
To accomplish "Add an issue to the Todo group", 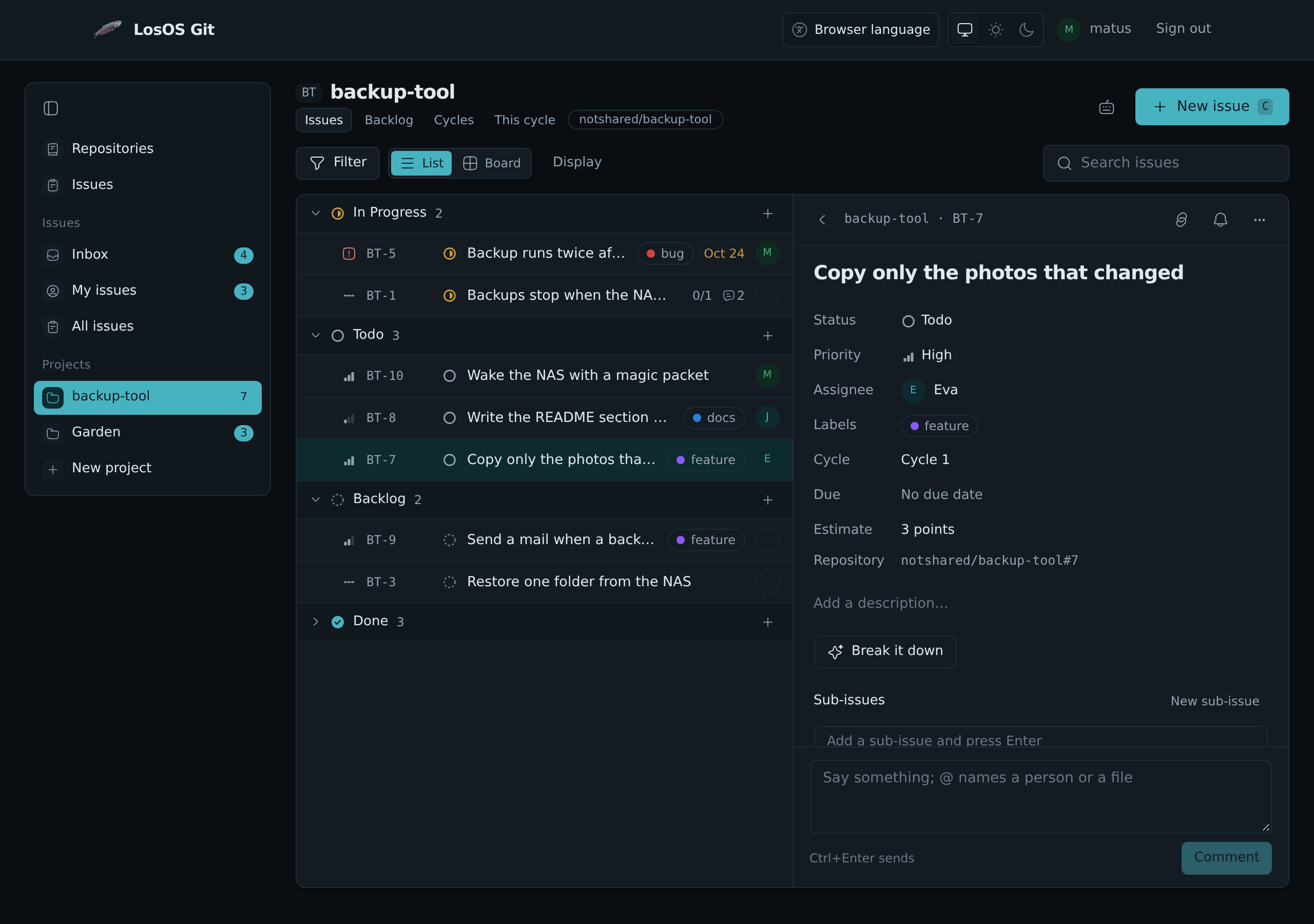I will pos(767,336).
